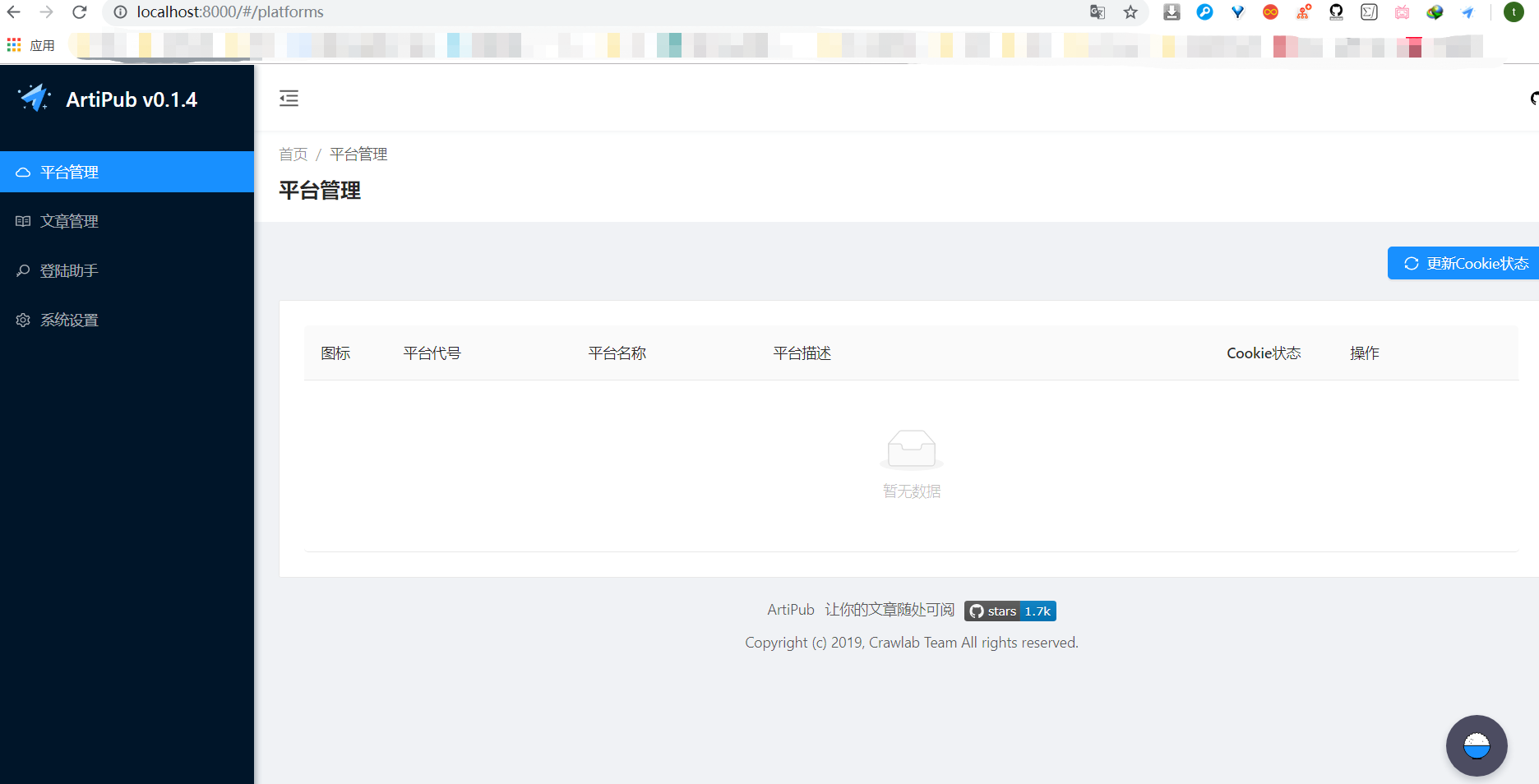Open 系统设置 in the sidebar menu
Viewport: 1539px width, 784px height.
[x=127, y=320]
